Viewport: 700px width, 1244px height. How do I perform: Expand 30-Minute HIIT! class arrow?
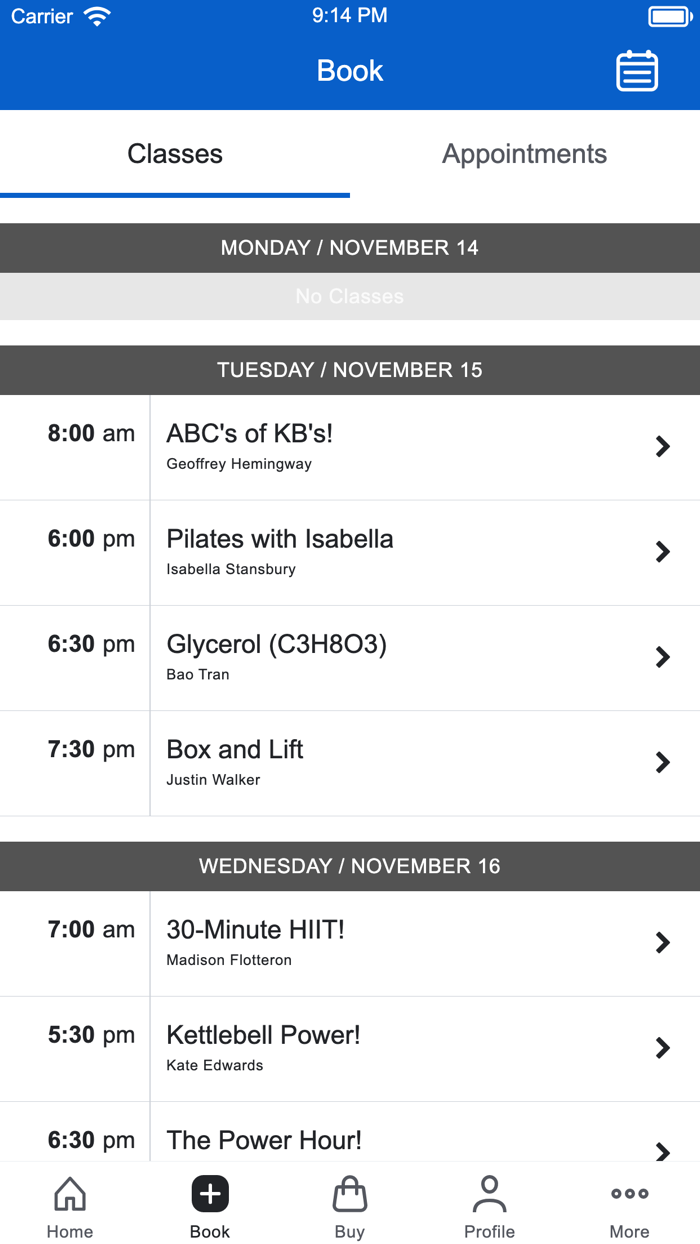(662, 943)
